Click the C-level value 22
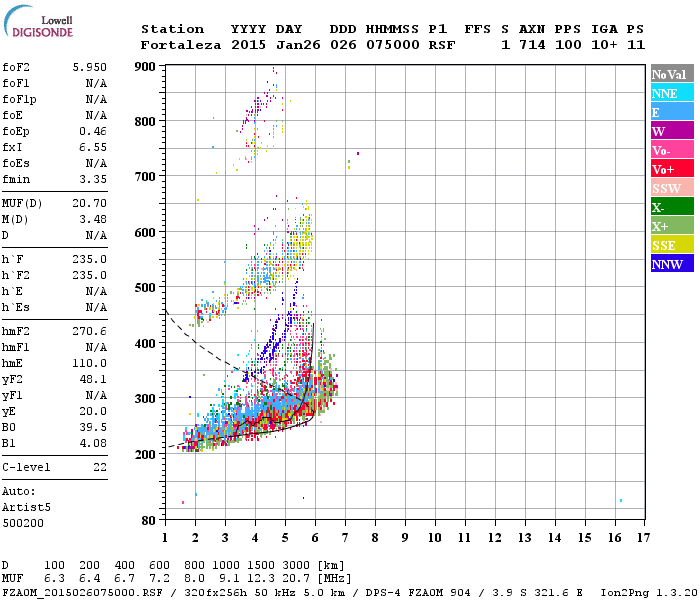This screenshot has width=700, height=600. pos(100,467)
